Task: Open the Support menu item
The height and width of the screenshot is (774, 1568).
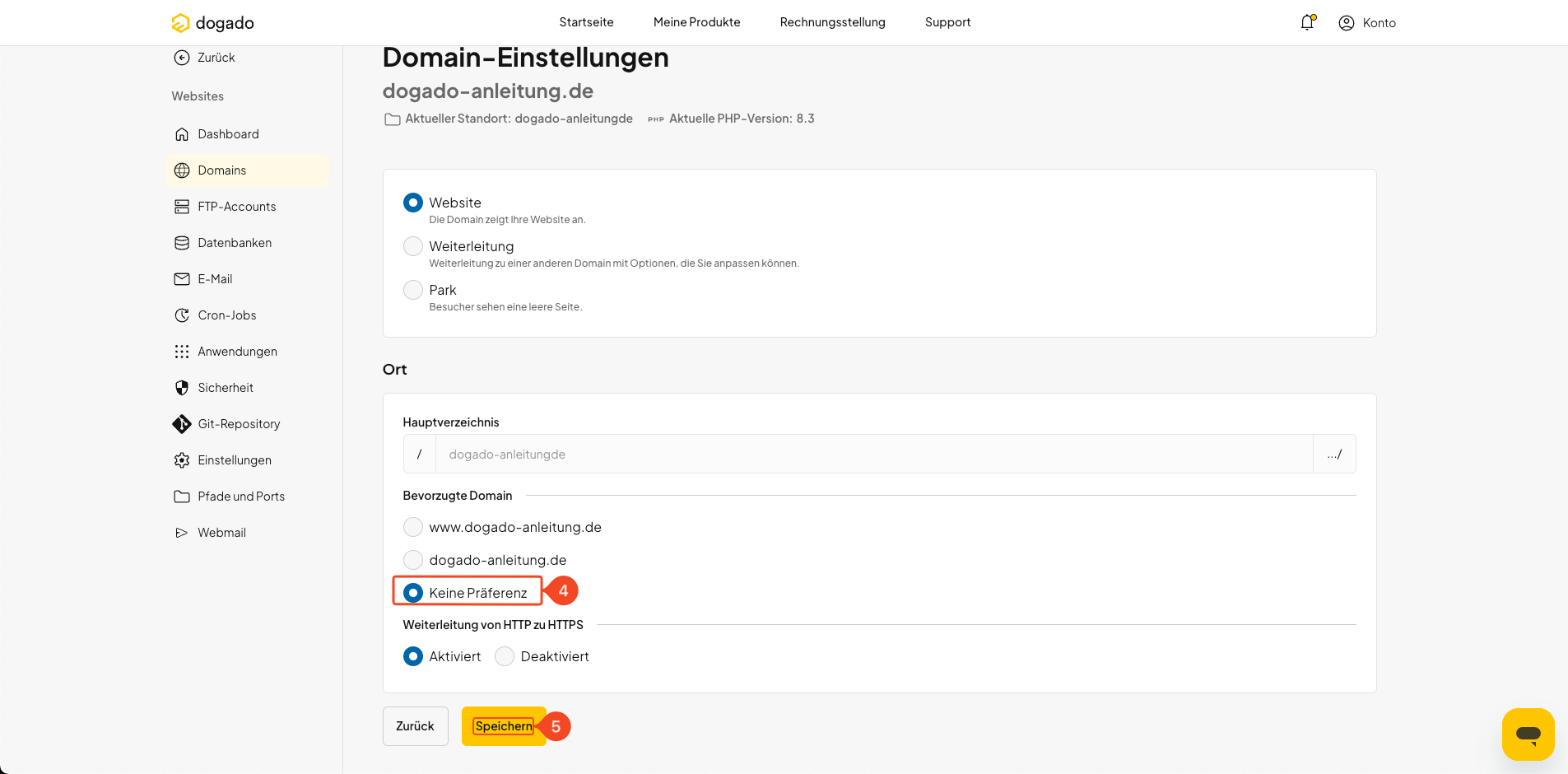Action: tap(947, 22)
